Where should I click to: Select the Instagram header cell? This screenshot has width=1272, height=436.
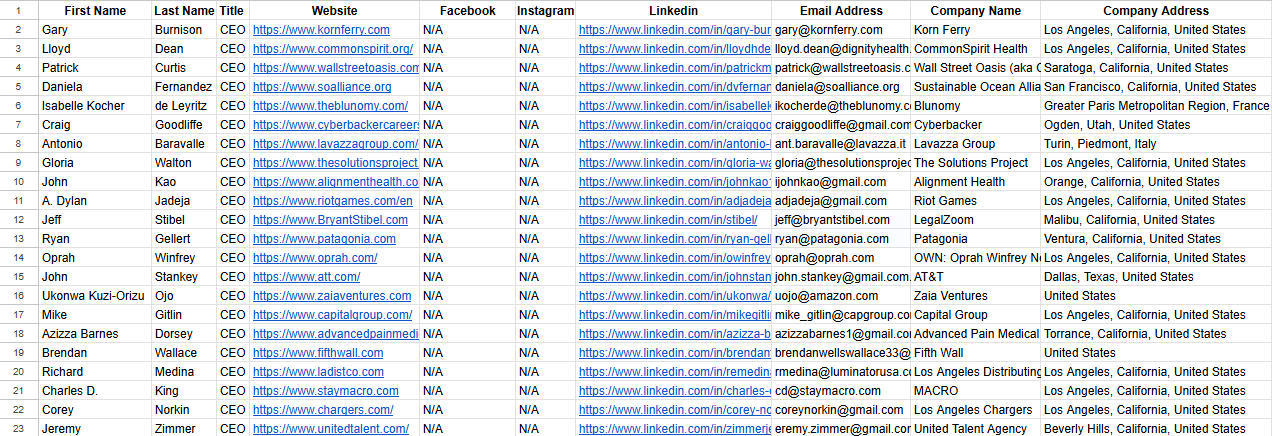(545, 11)
